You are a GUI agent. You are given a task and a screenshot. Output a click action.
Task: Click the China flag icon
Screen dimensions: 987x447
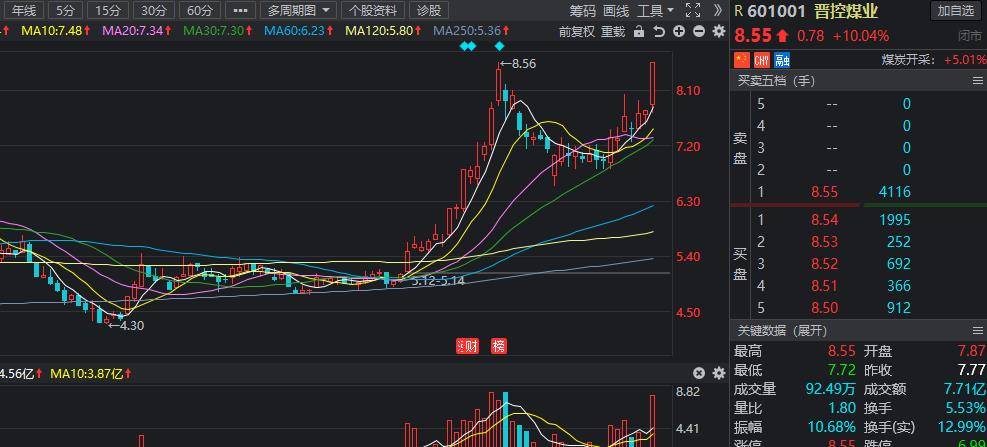(742, 59)
